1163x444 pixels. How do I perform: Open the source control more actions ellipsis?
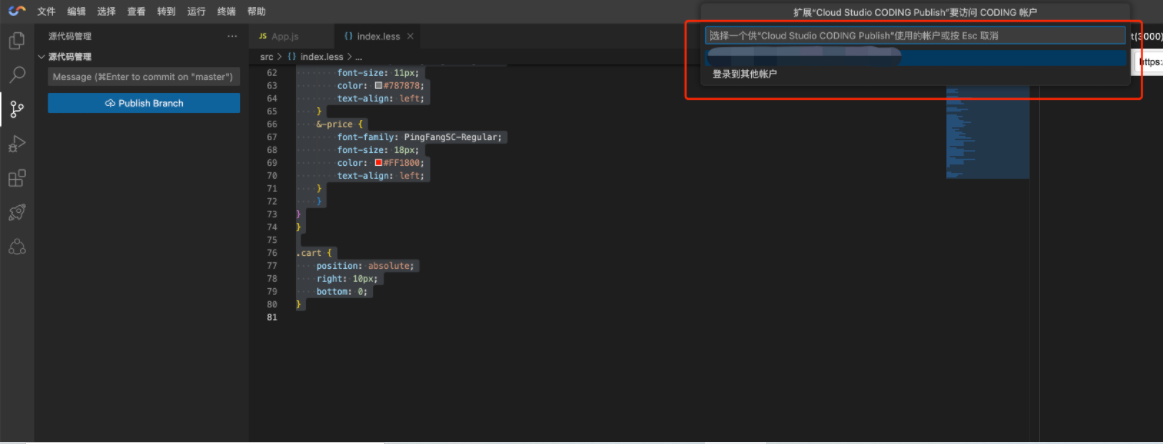point(232,37)
